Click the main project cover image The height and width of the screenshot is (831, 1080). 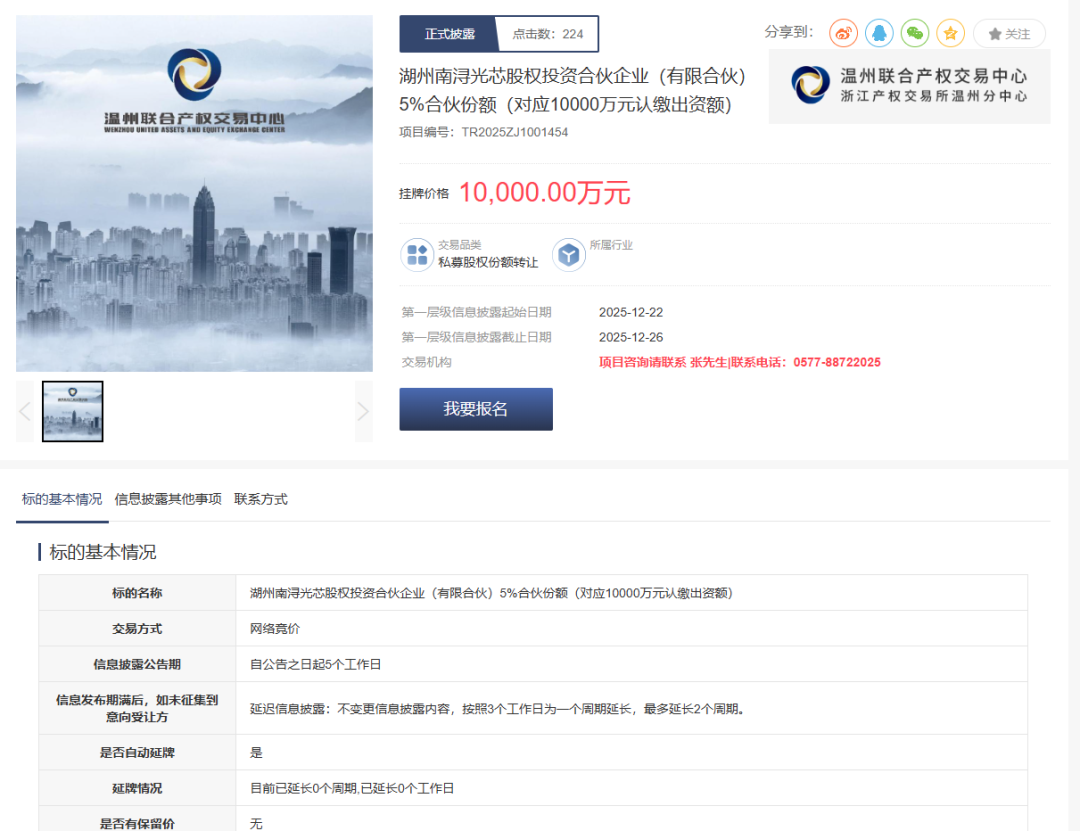(194, 194)
